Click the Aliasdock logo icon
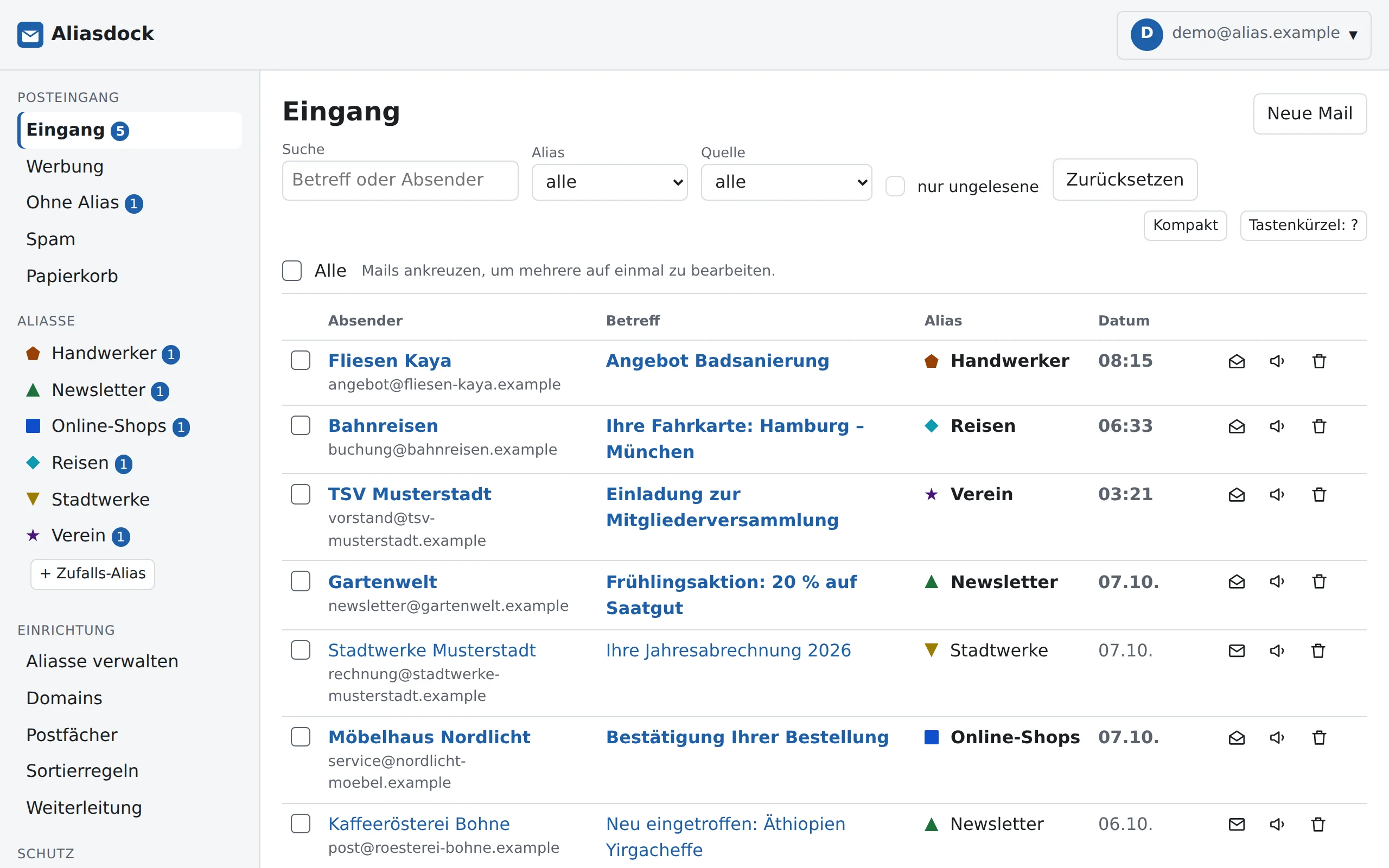Screen dimensions: 1389x868 click(30, 34)
